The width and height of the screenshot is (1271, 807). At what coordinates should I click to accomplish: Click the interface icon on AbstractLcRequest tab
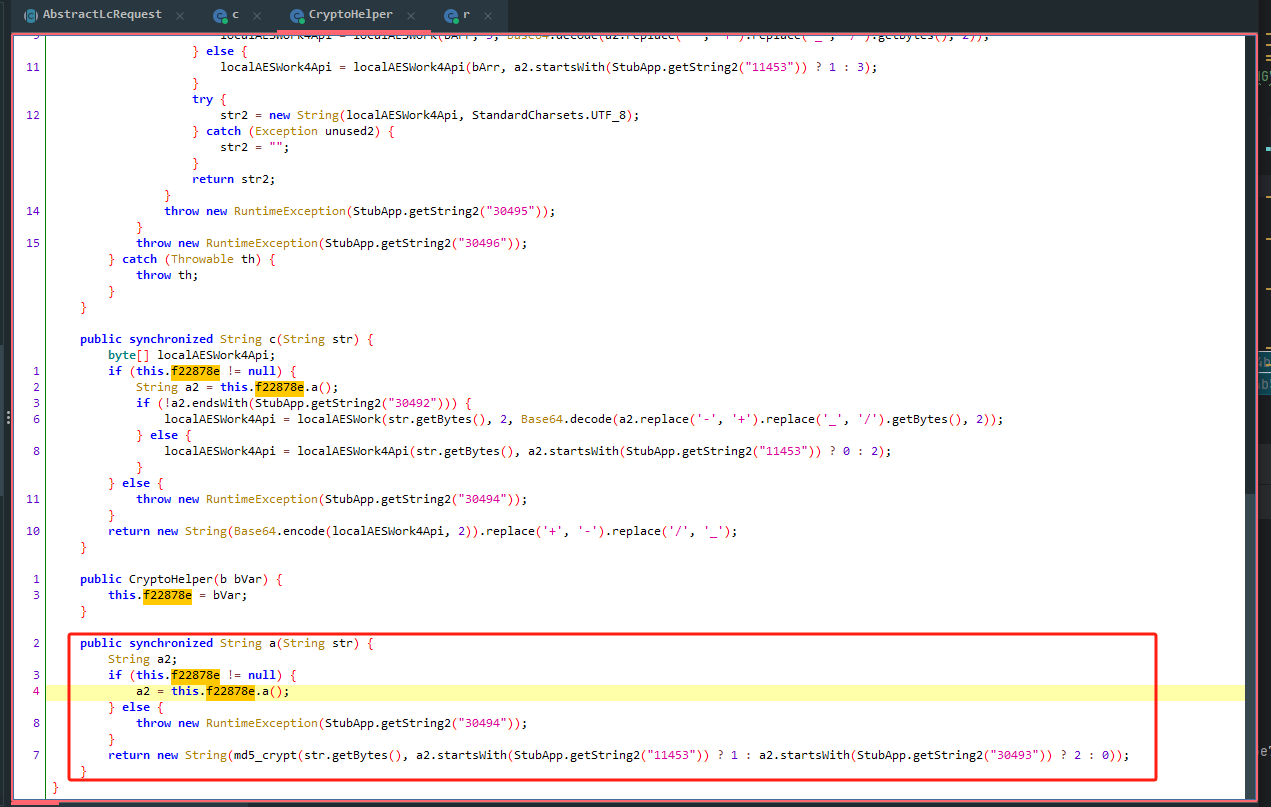pos(30,14)
